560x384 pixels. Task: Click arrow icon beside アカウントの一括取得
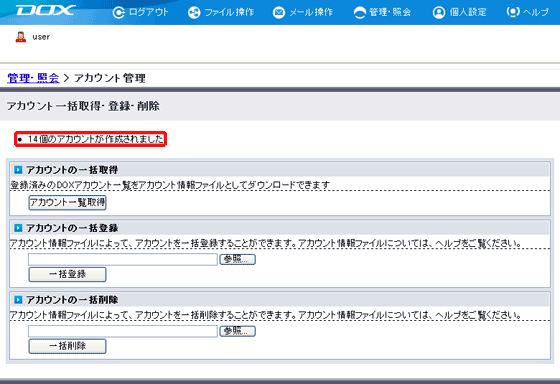click(18, 170)
